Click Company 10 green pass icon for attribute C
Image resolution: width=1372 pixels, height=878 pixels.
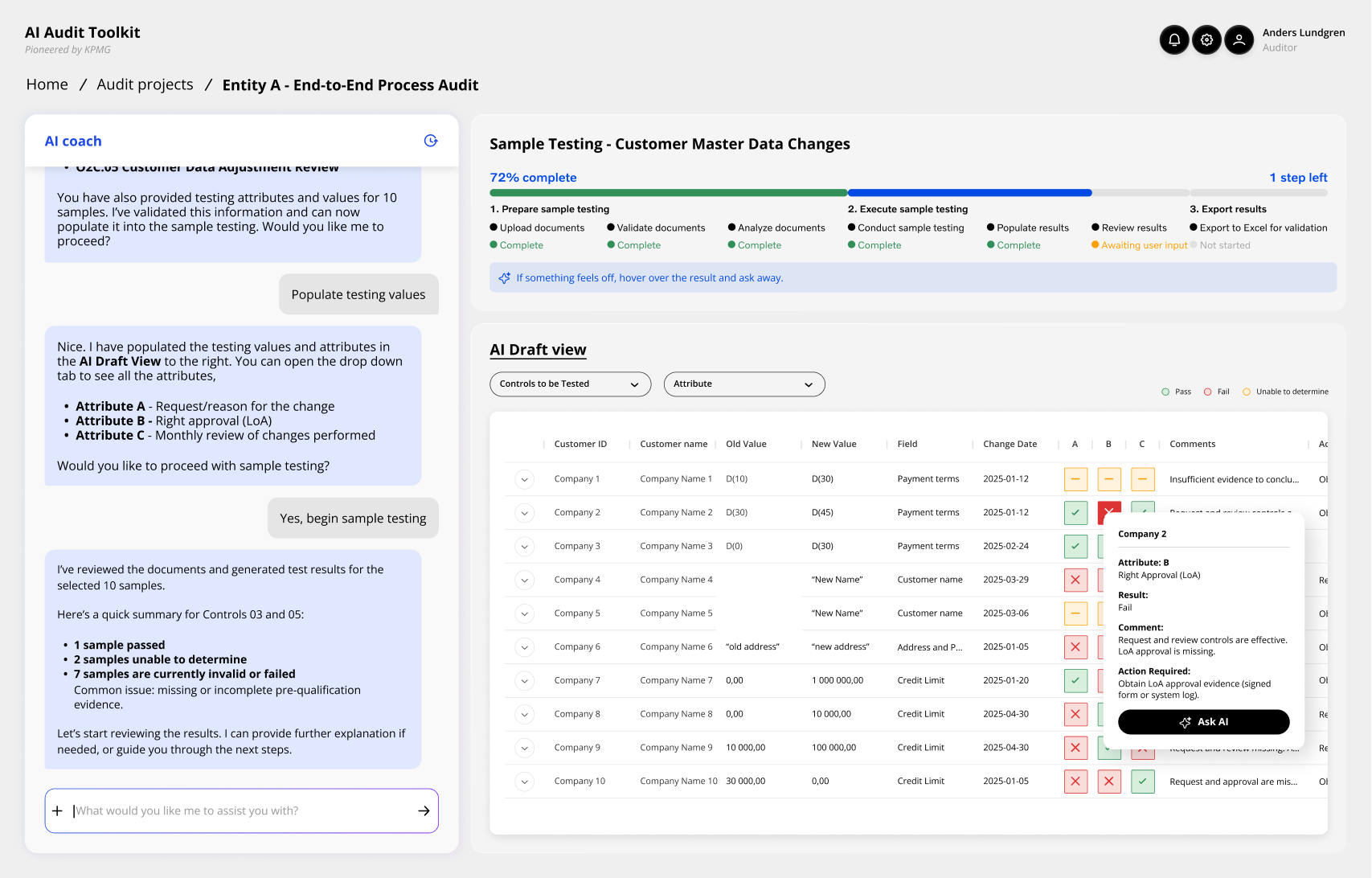pyautogui.click(x=1142, y=782)
